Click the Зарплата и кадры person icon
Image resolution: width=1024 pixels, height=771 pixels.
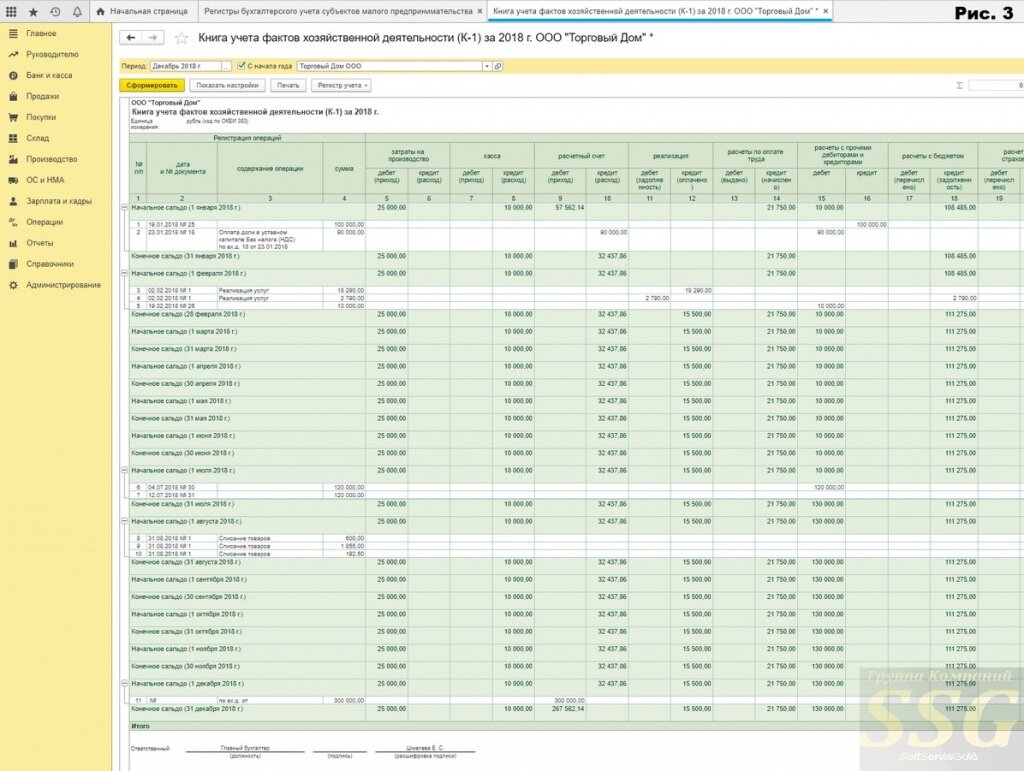coord(13,201)
